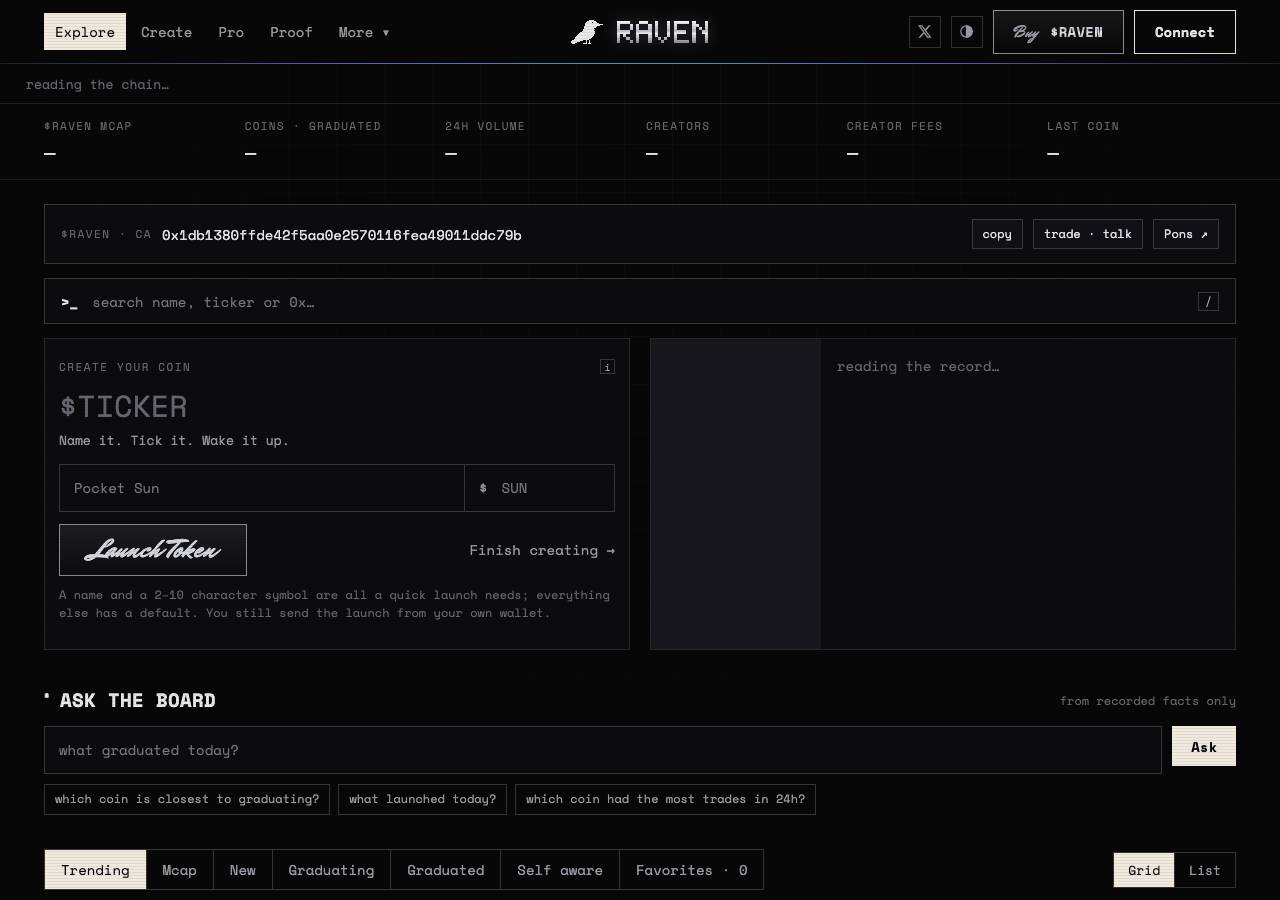The height and width of the screenshot is (900, 1280).
Task: Click the terminal prompt icon in search bar
Action: (x=69, y=302)
